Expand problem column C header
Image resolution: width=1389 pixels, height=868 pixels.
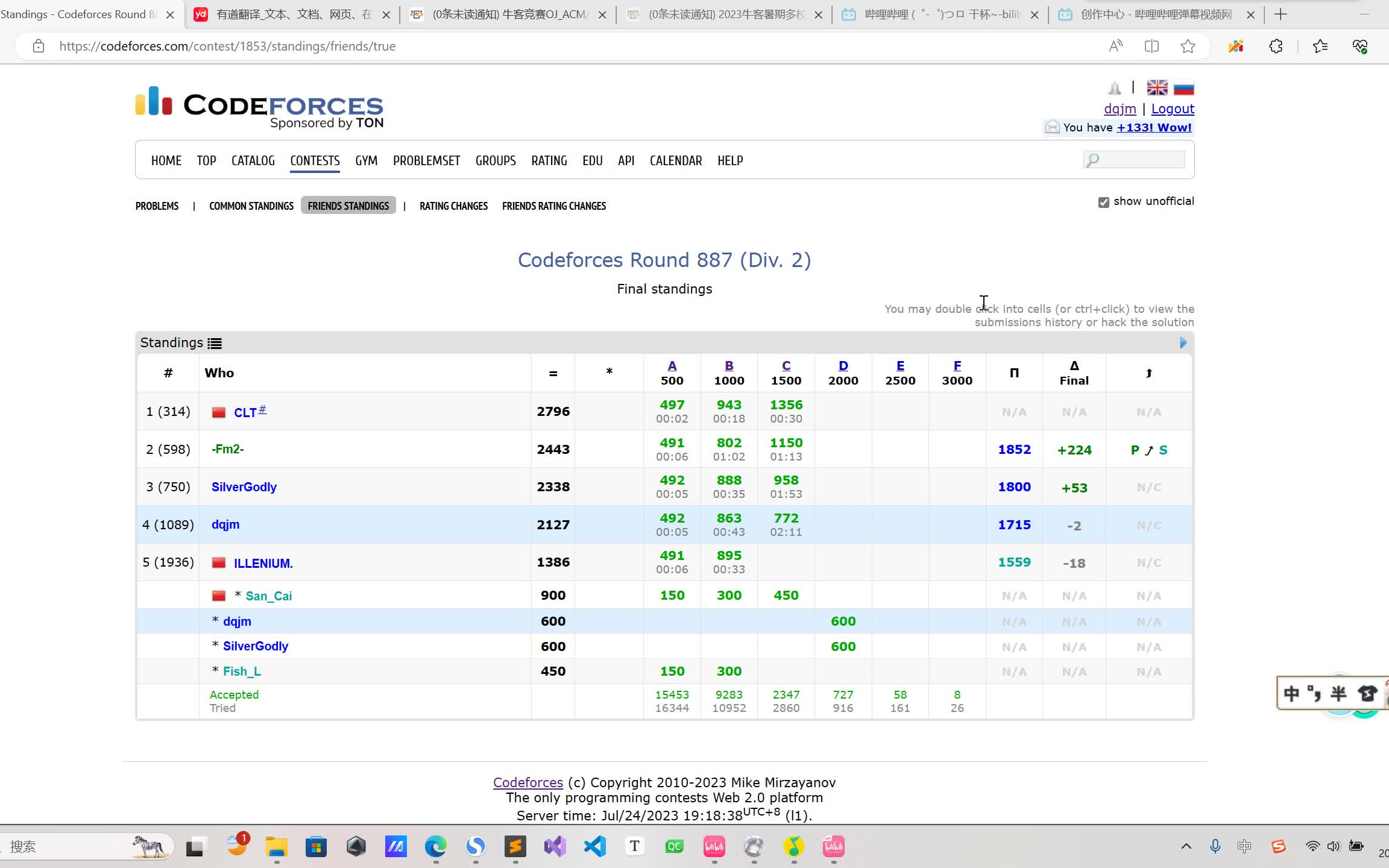(x=786, y=364)
